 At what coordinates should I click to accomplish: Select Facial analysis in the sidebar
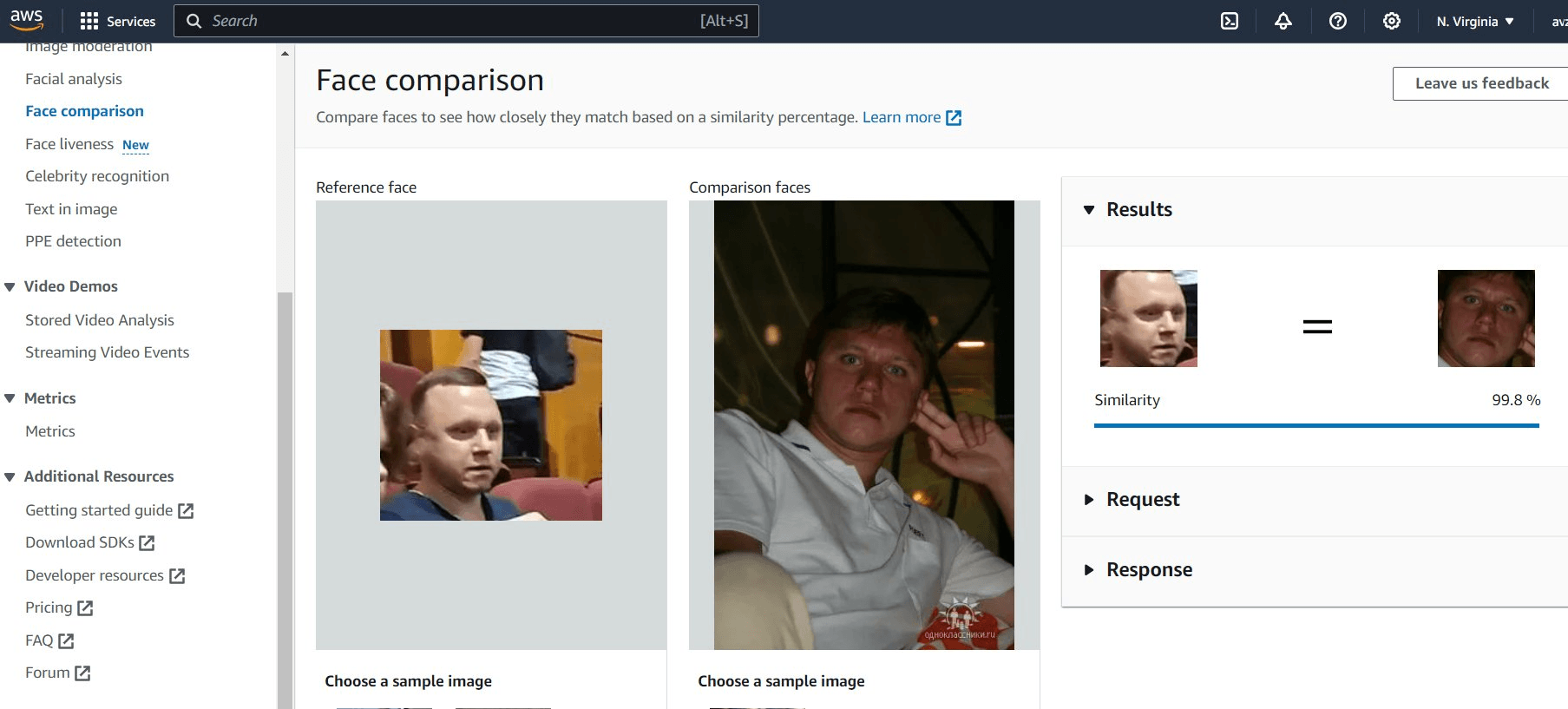coord(74,79)
